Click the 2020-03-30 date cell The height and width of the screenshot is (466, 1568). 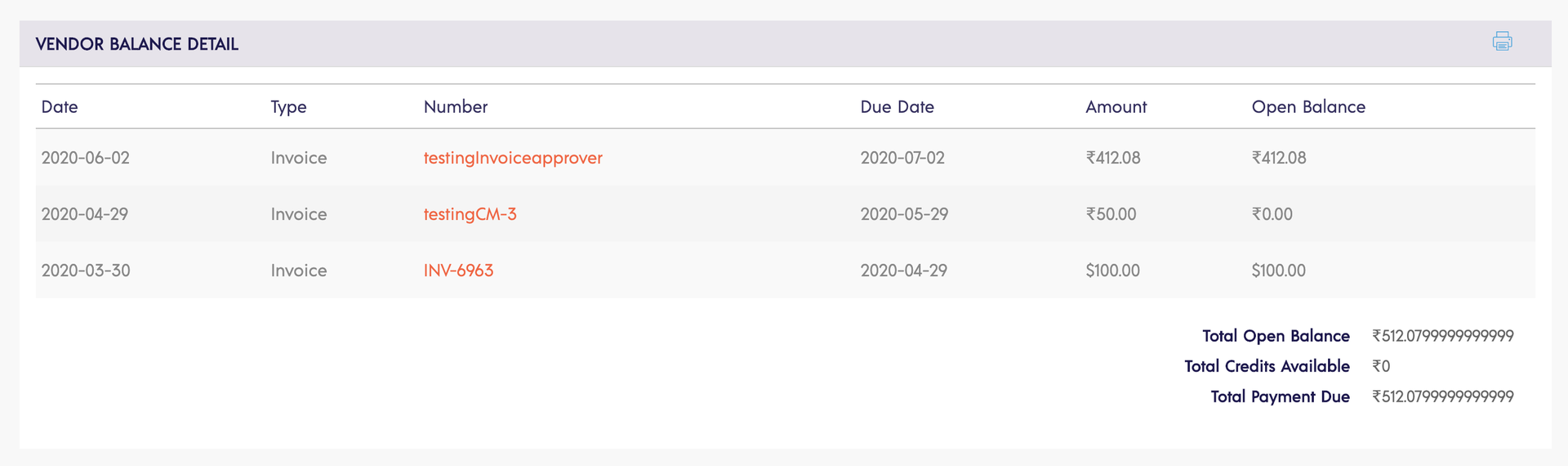point(86,271)
